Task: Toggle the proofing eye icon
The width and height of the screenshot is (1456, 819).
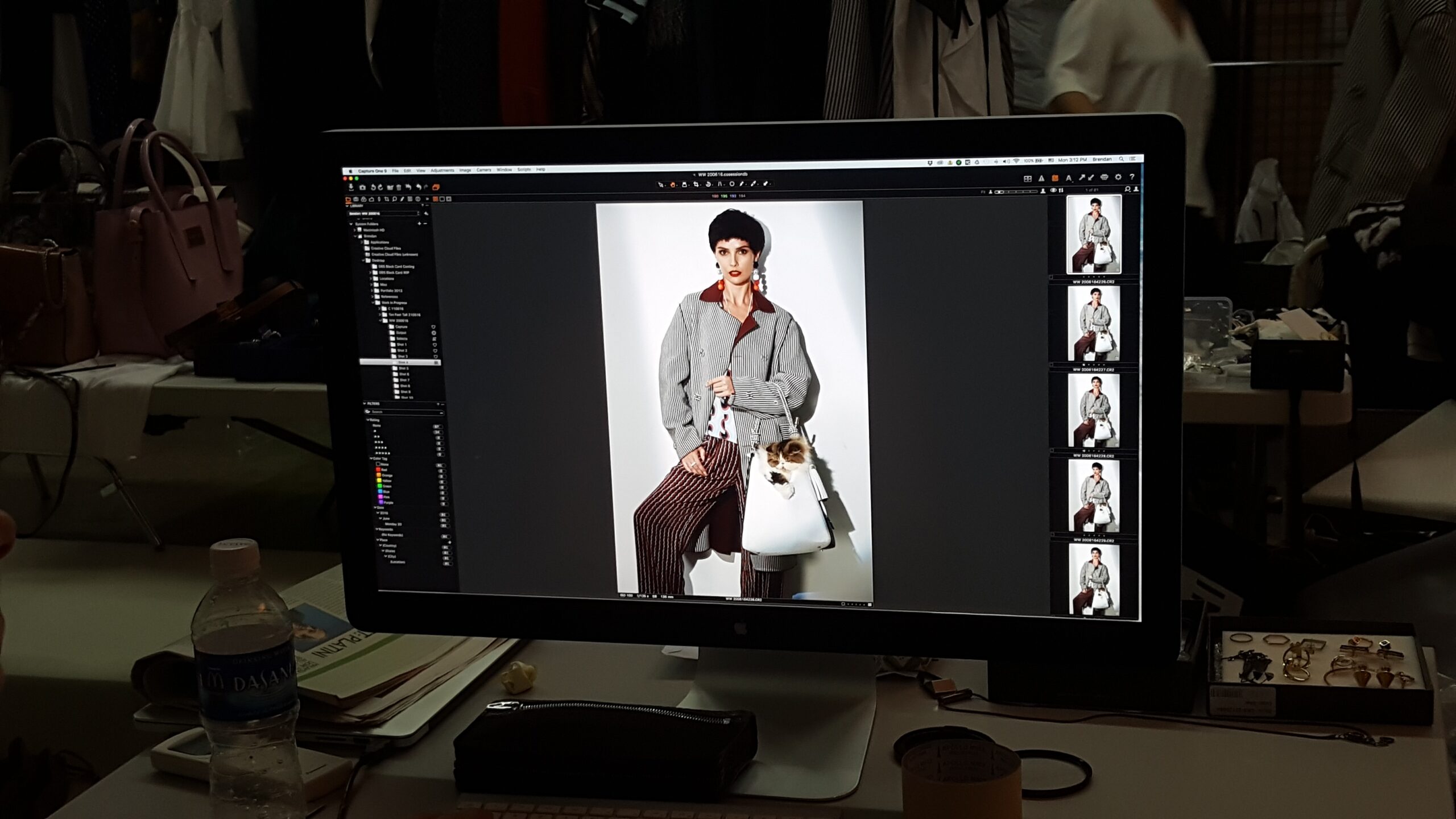Action: pos(1053,190)
